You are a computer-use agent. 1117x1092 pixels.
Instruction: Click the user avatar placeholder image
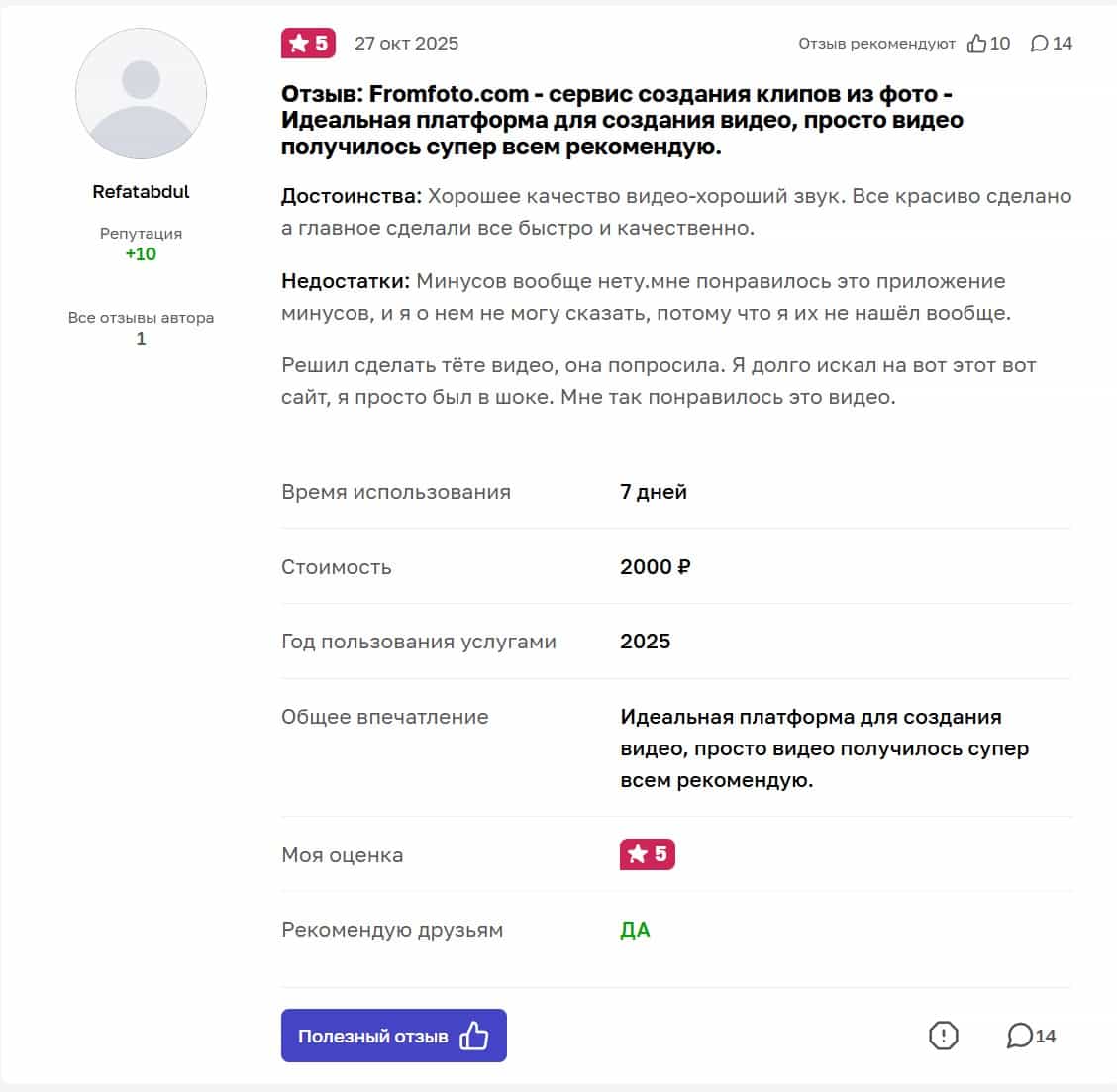tap(141, 92)
